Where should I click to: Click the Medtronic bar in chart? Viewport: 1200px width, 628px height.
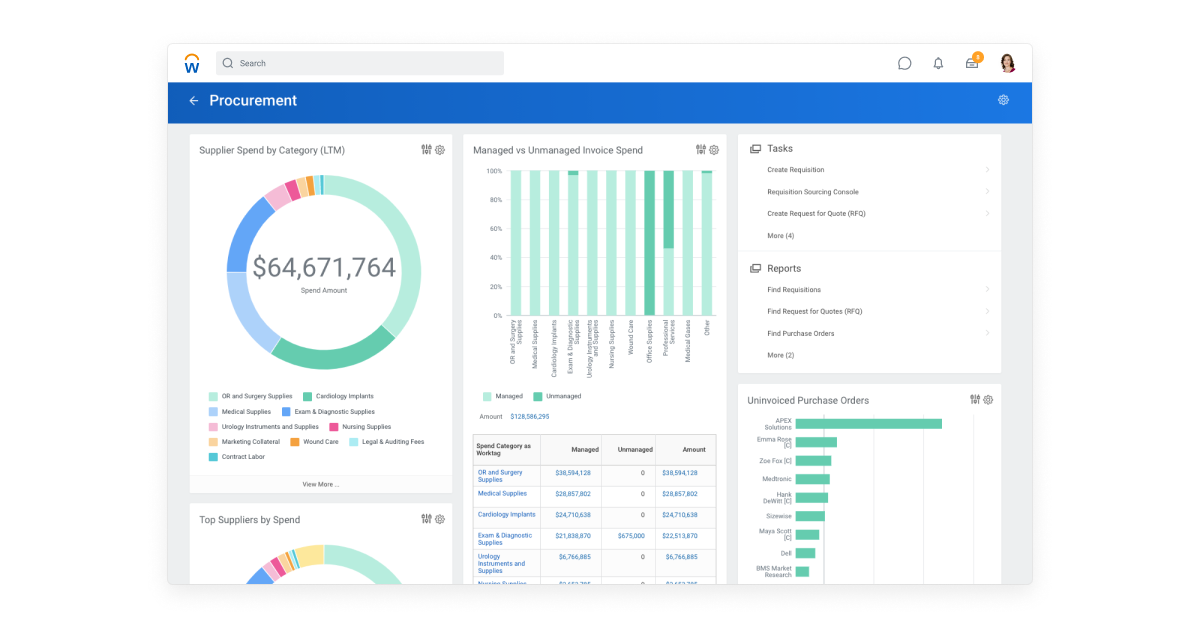tap(813, 479)
